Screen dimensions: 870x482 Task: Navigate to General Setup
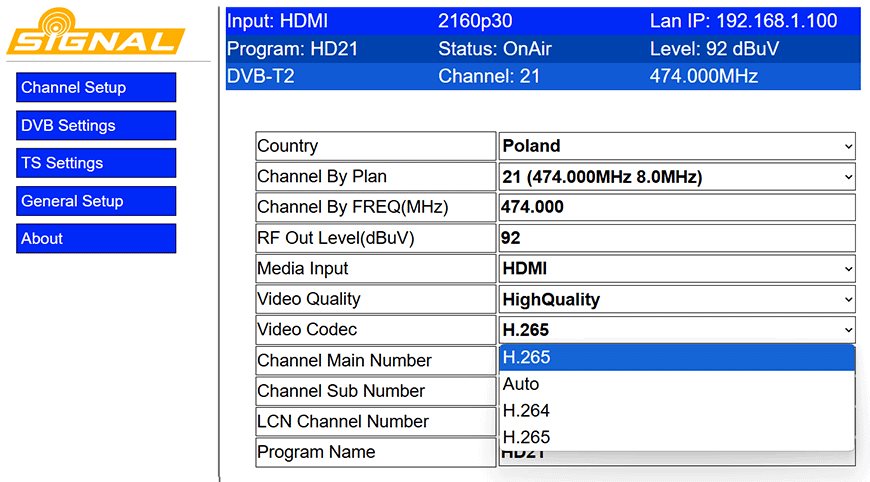[x=96, y=201]
